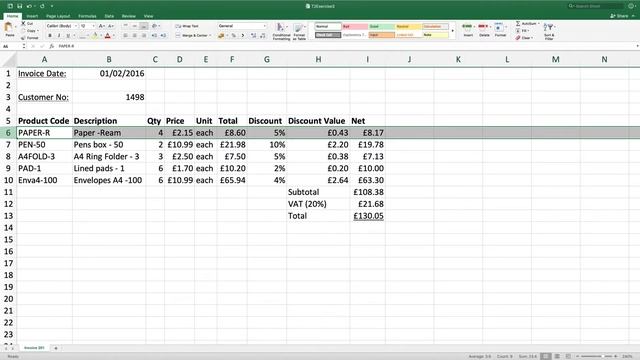This screenshot has height=360, width=640.
Task: Click the Copy icon in ribbon
Action: [23, 31]
